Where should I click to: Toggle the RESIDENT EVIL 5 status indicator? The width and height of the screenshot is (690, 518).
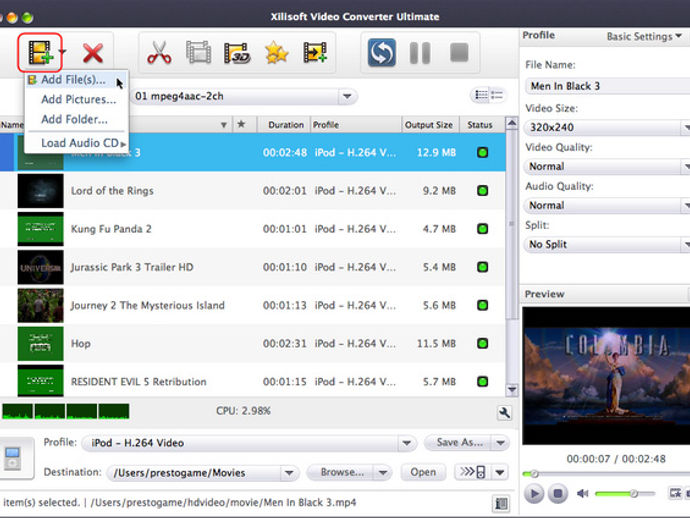point(483,382)
